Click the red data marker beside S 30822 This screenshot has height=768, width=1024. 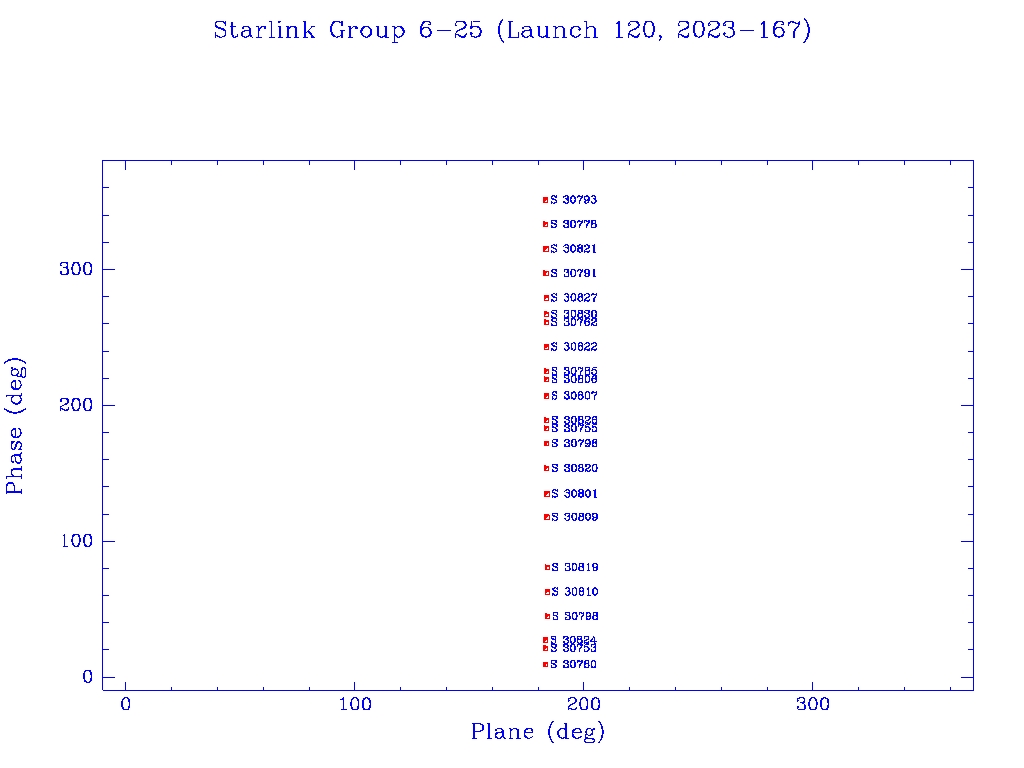click(547, 347)
